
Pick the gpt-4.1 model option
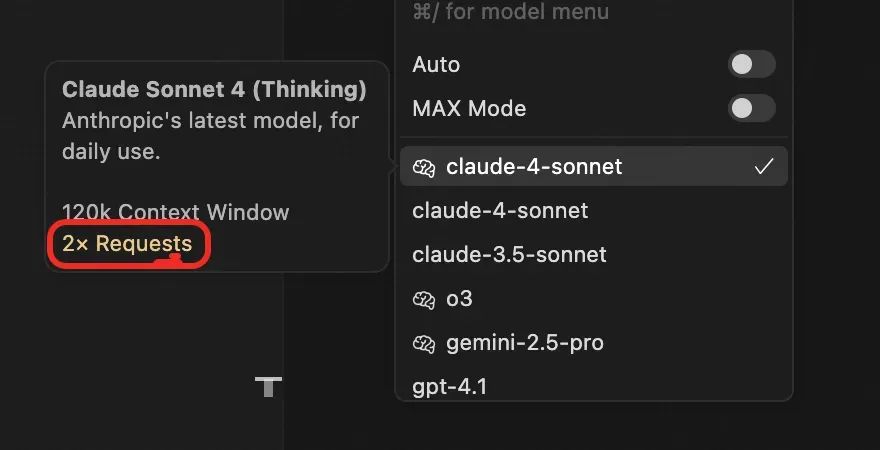(x=450, y=385)
